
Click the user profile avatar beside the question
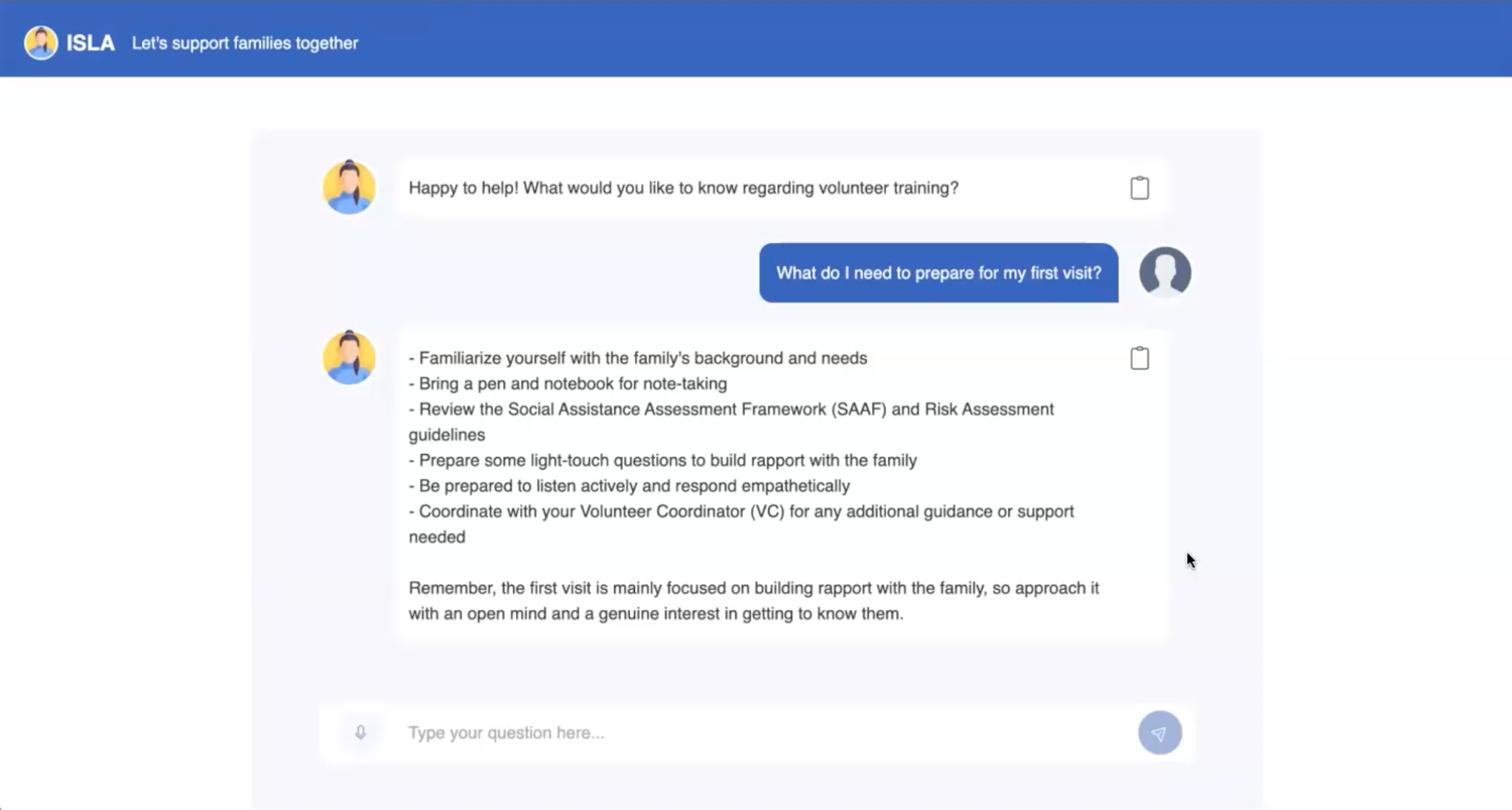coord(1164,272)
